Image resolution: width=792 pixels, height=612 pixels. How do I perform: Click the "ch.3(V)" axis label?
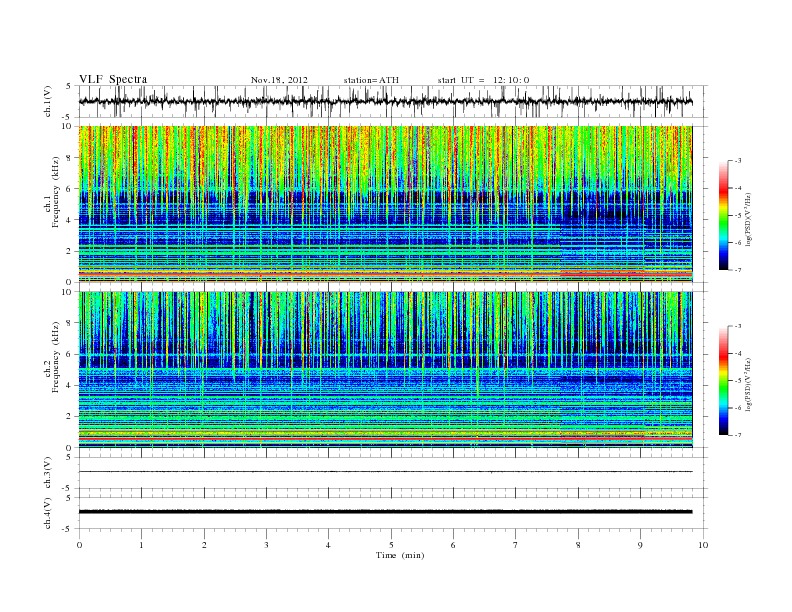click(x=48, y=473)
